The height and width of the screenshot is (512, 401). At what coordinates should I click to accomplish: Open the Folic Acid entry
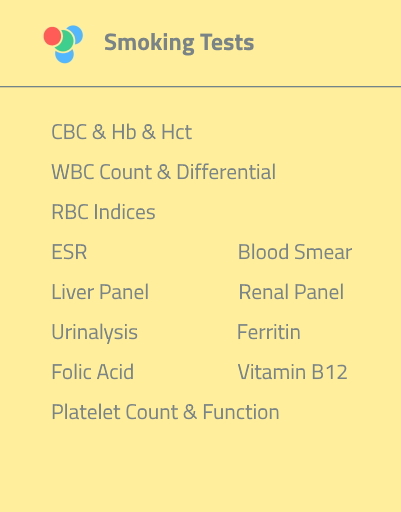pyautogui.click(x=93, y=372)
